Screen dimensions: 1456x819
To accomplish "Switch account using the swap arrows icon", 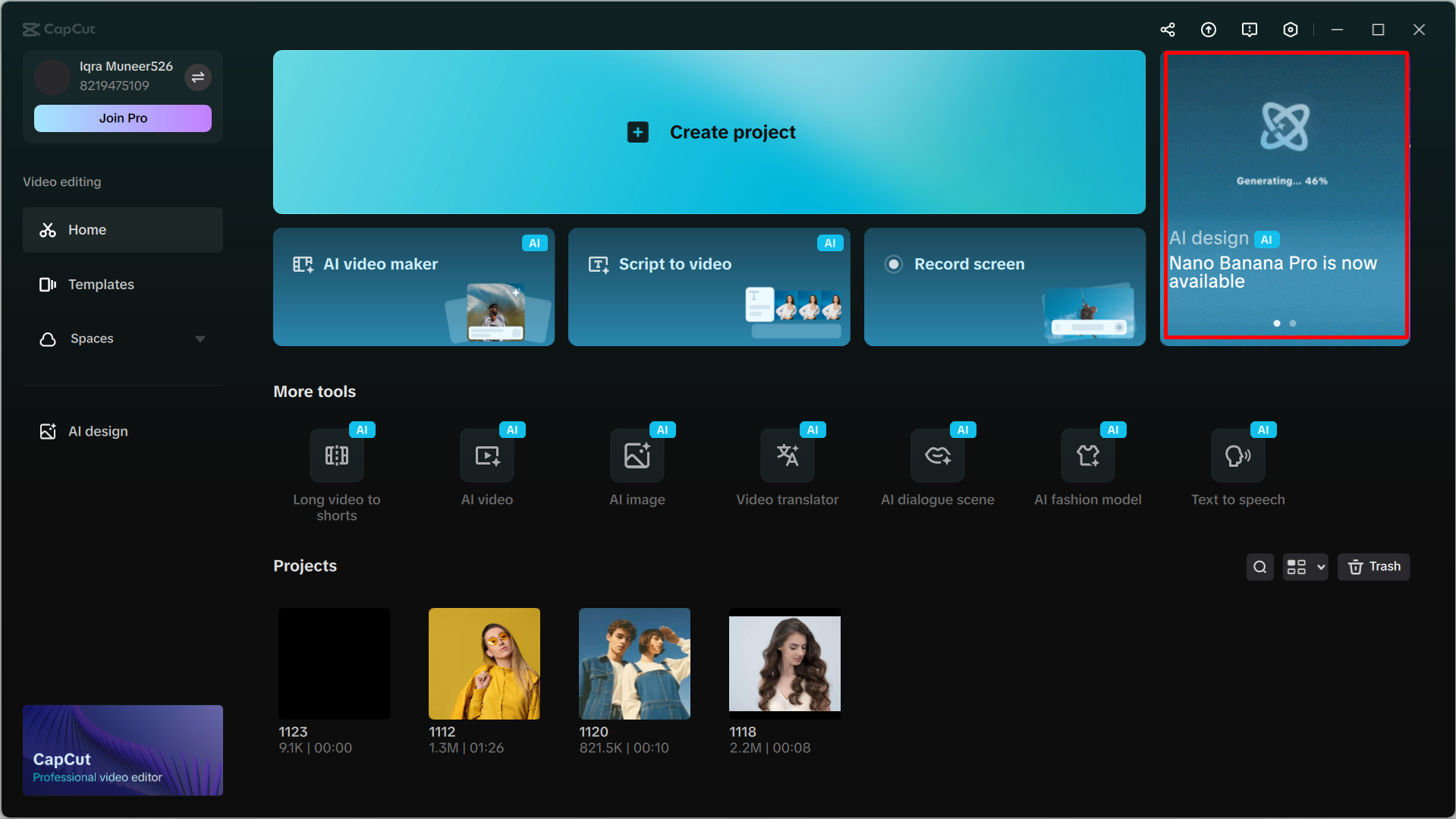I will coord(198,77).
